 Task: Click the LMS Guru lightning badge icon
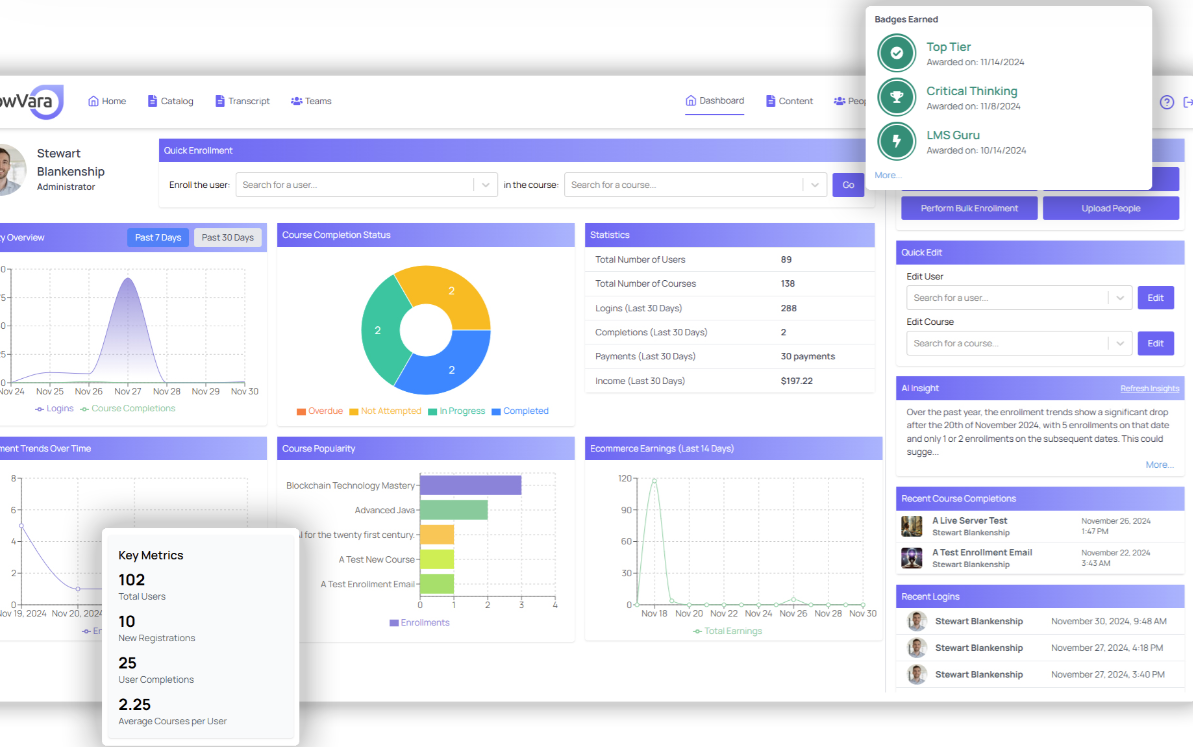coord(896,141)
